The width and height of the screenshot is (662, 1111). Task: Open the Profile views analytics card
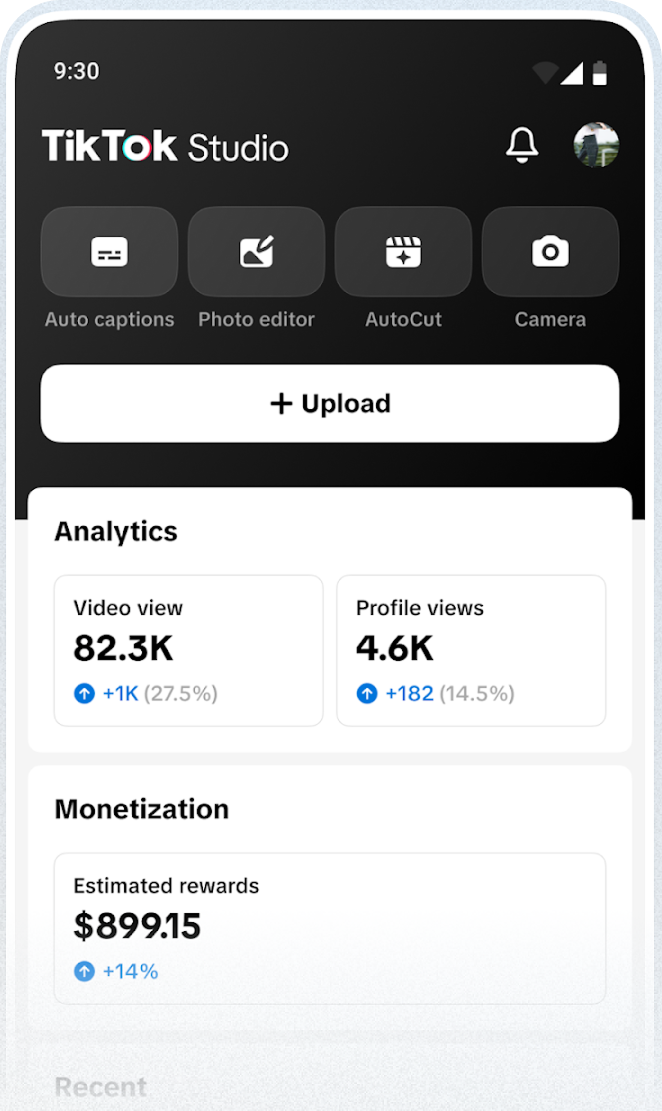coord(471,650)
